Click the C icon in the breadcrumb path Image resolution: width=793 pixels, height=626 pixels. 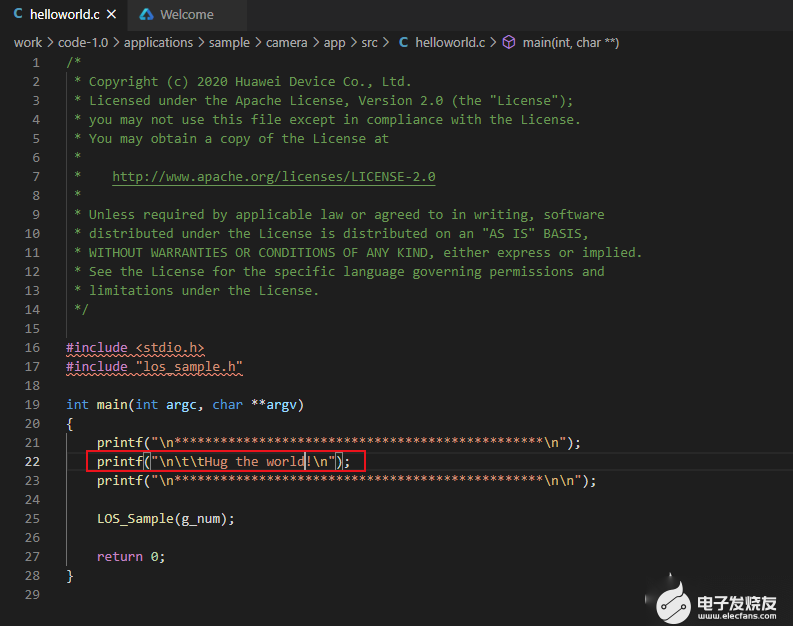(x=404, y=42)
